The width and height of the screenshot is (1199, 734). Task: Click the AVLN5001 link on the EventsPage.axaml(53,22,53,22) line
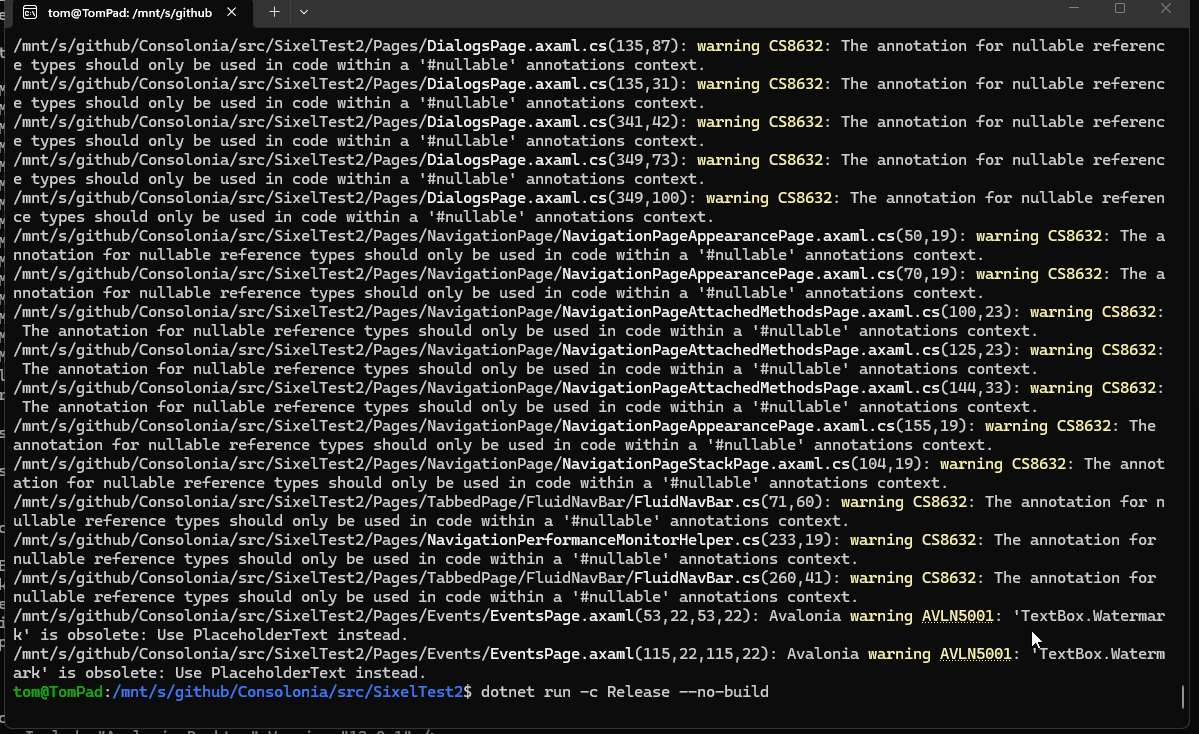[957, 616]
